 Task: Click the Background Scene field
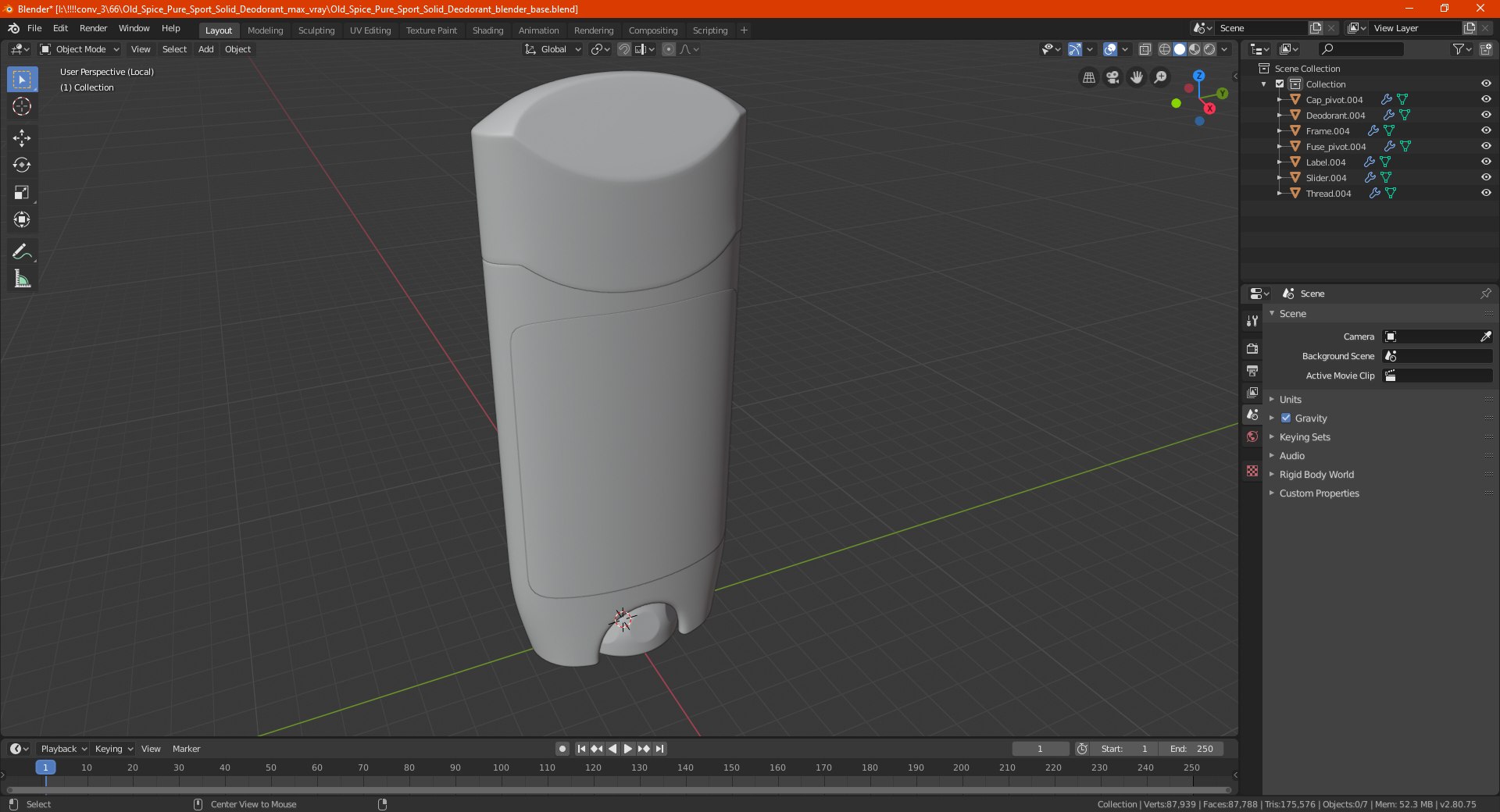pos(1437,356)
